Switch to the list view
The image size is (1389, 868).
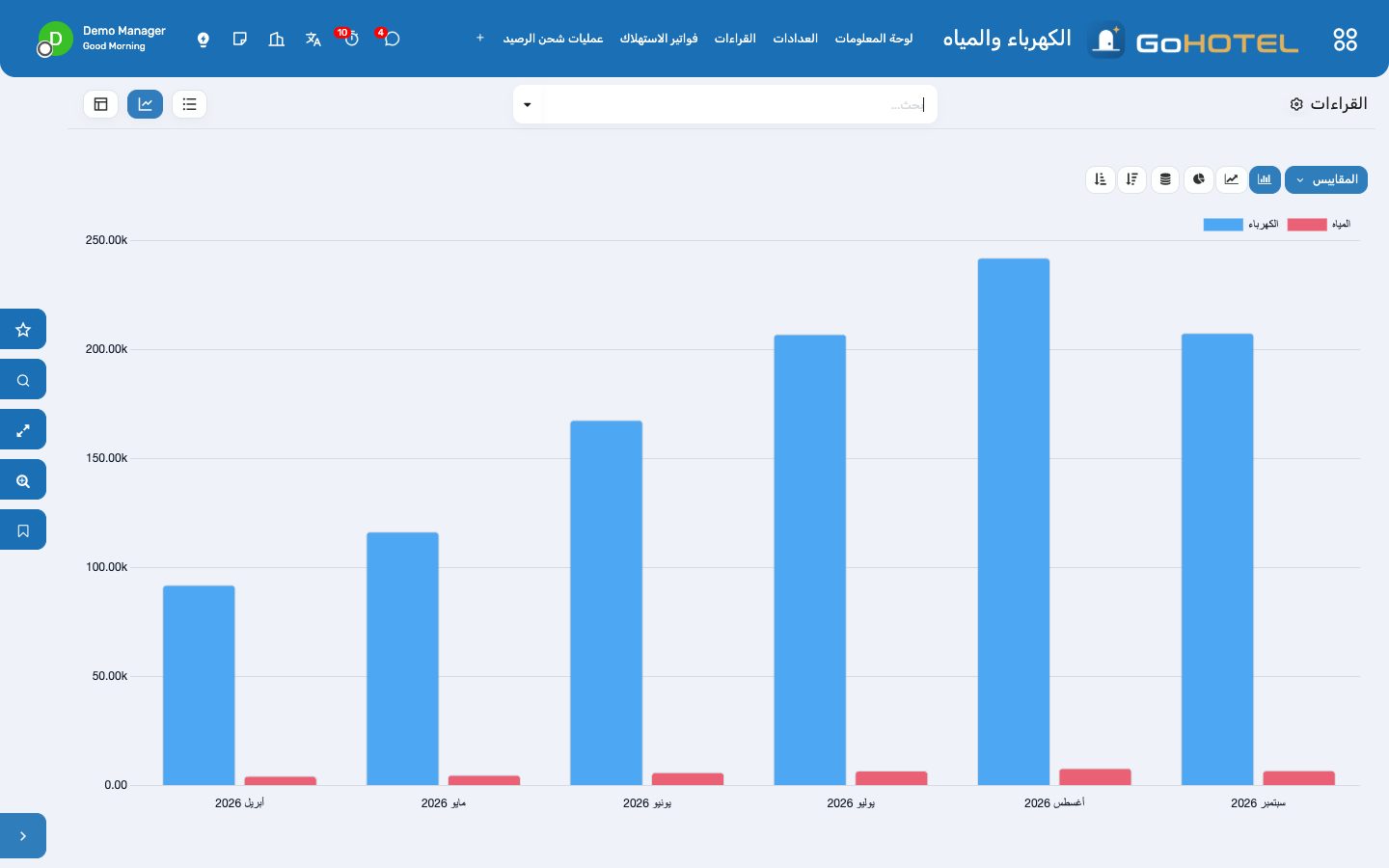pyautogui.click(x=189, y=104)
